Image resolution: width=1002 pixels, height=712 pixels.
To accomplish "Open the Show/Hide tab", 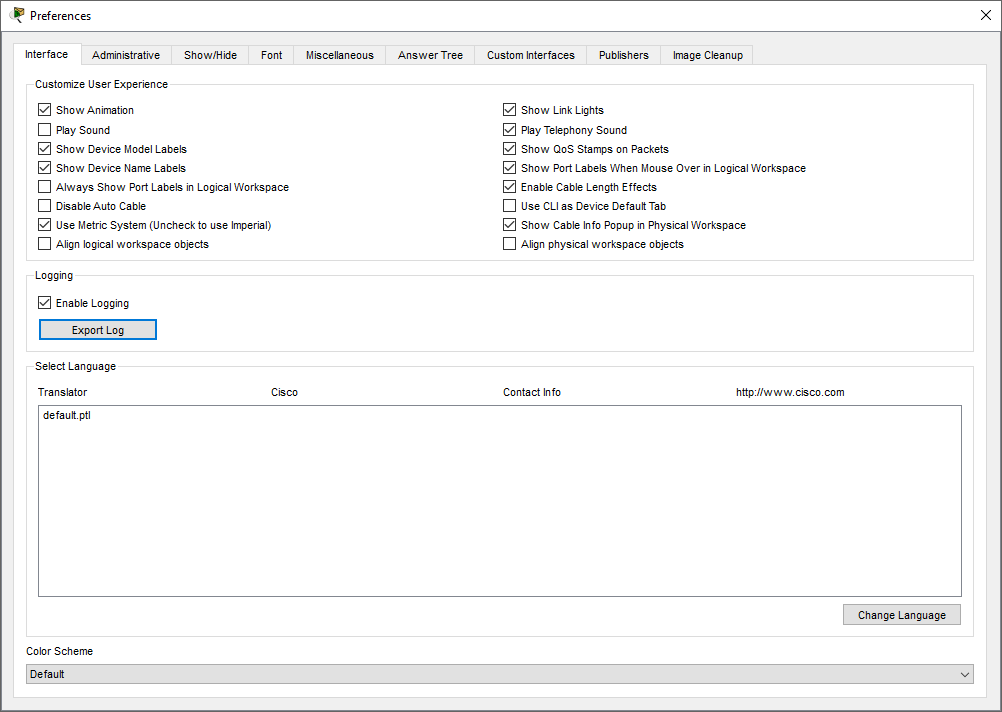I will 210,55.
